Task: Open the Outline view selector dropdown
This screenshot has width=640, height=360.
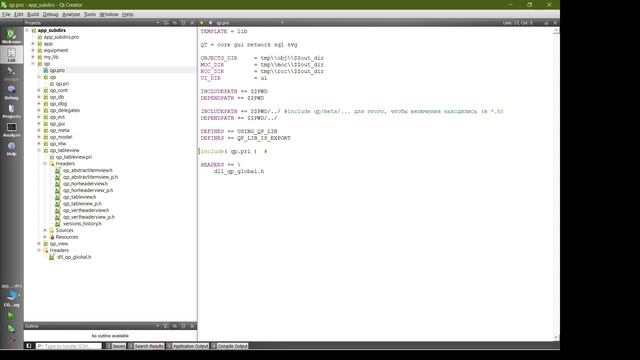Action: (158, 326)
